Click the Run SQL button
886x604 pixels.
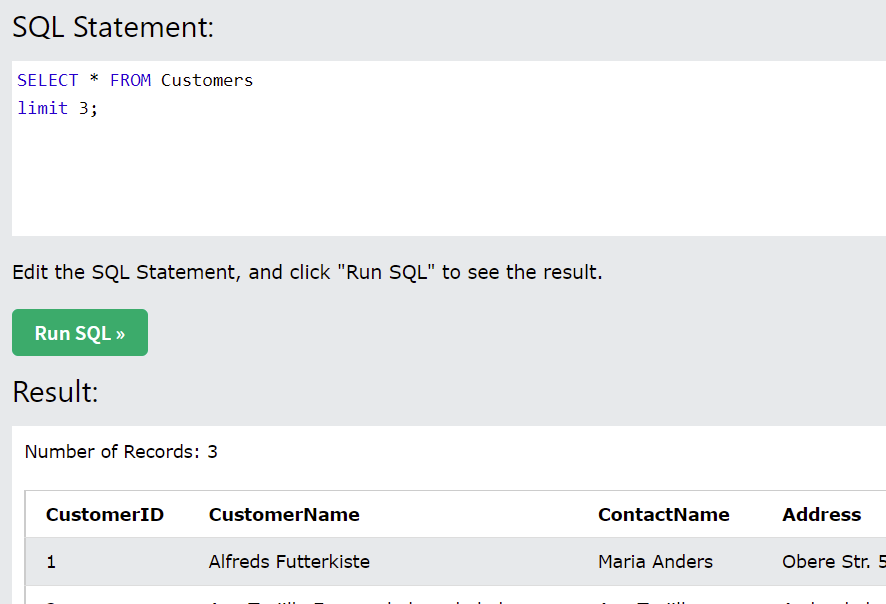pyautogui.click(x=80, y=333)
